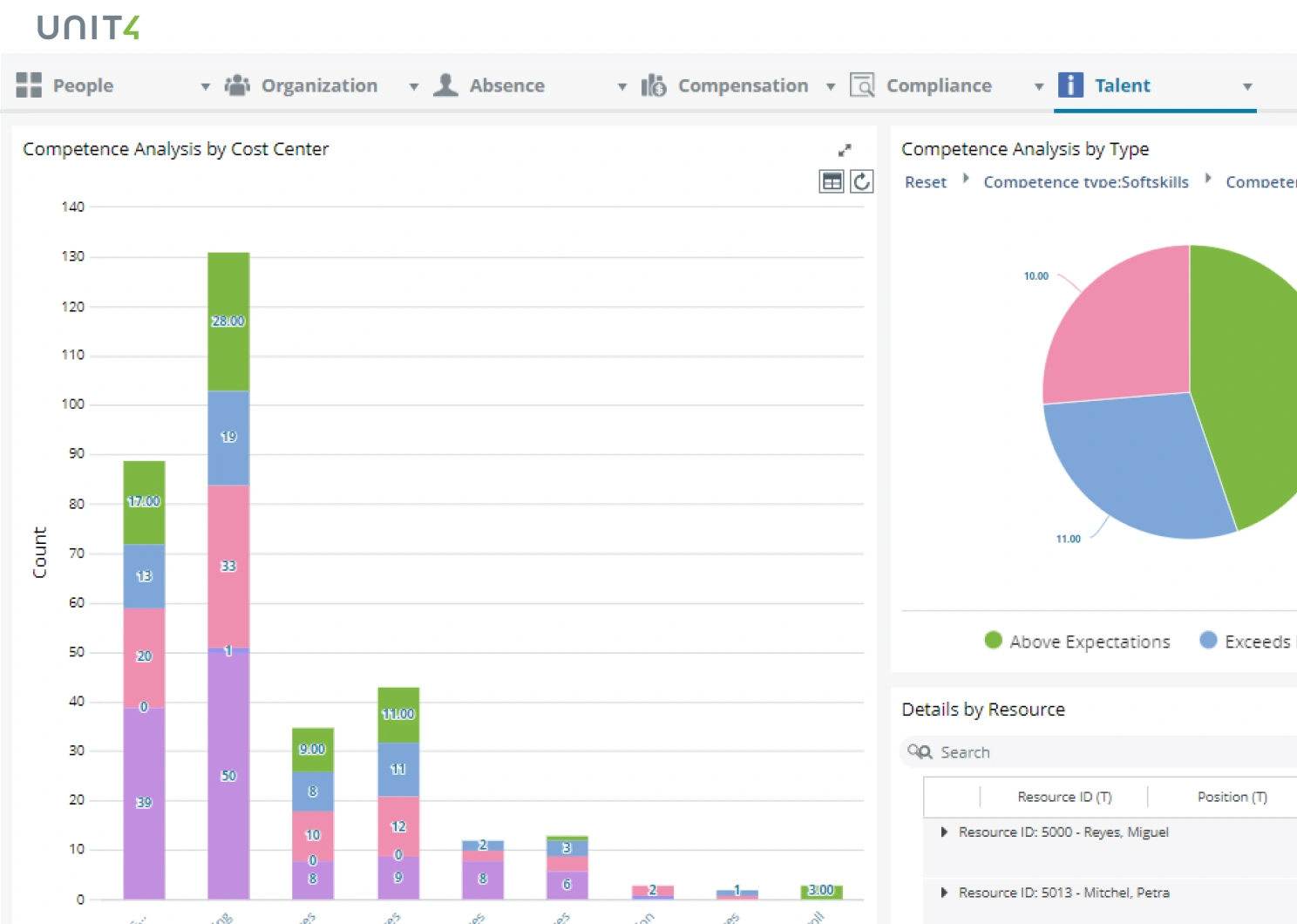Viewport: 1297px width, 924px height.
Task: Click the green bar segment labeled 28.00
Action: coord(228,322)
